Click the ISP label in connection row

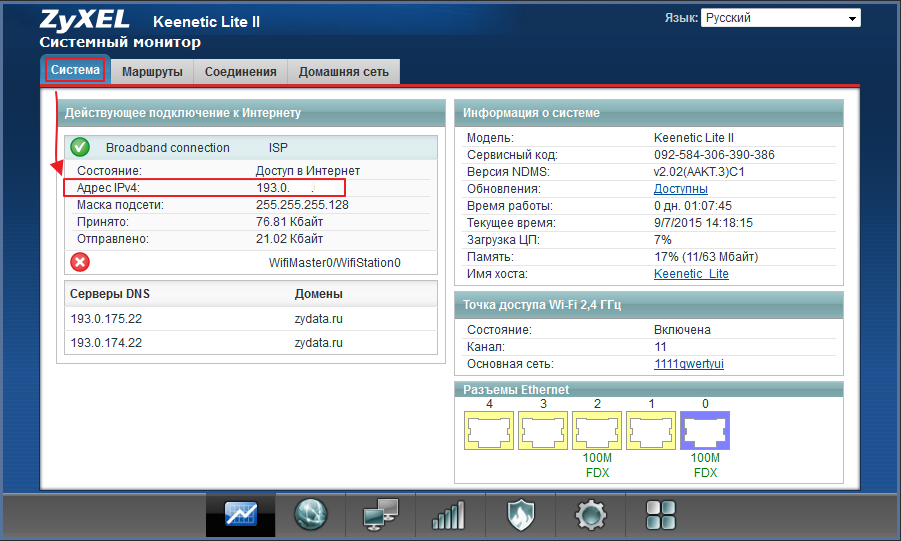point(278,148)
